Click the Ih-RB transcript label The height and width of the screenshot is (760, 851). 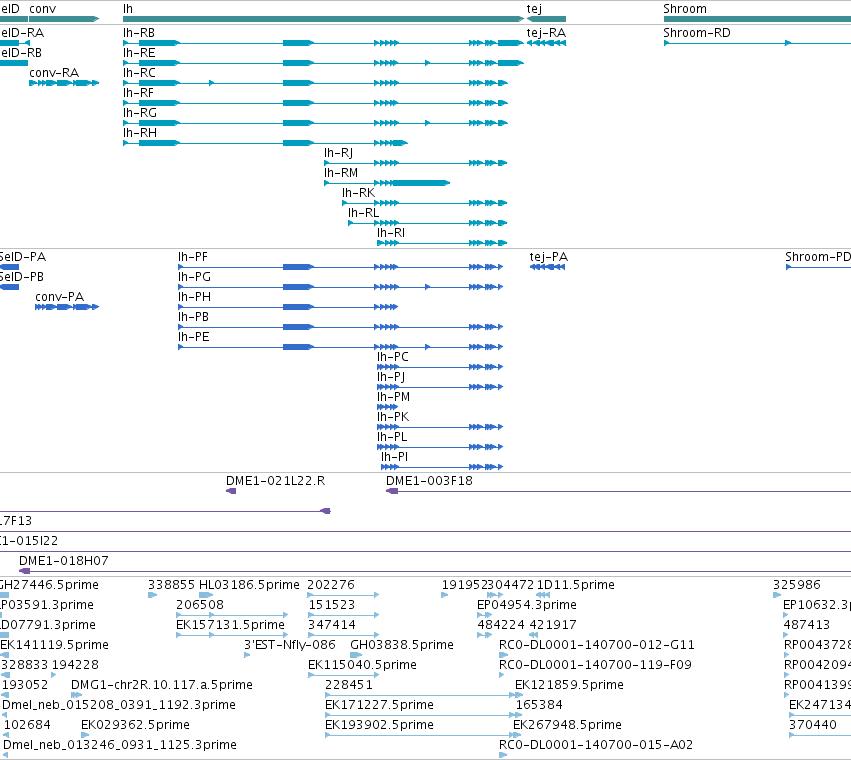coord(139,33)
